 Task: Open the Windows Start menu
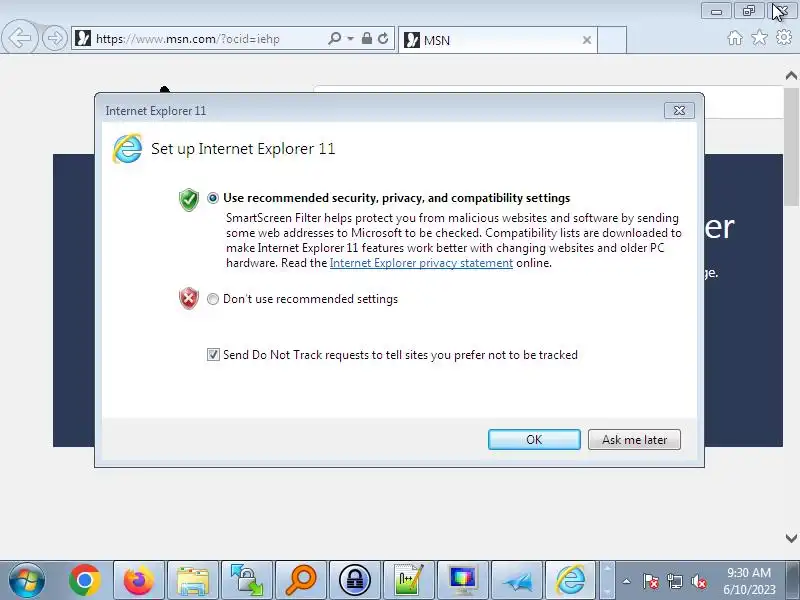coord(27,580)
